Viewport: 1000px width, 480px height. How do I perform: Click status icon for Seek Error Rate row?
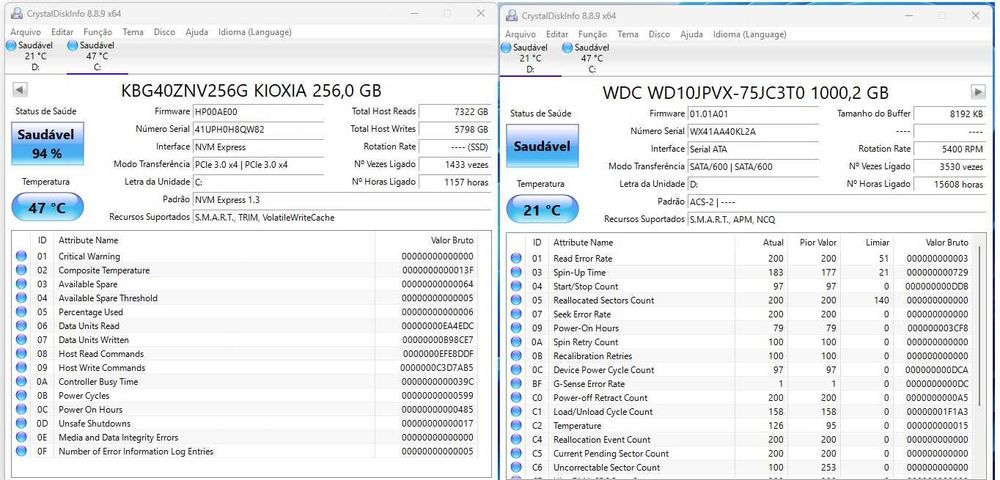coord(517,314)
